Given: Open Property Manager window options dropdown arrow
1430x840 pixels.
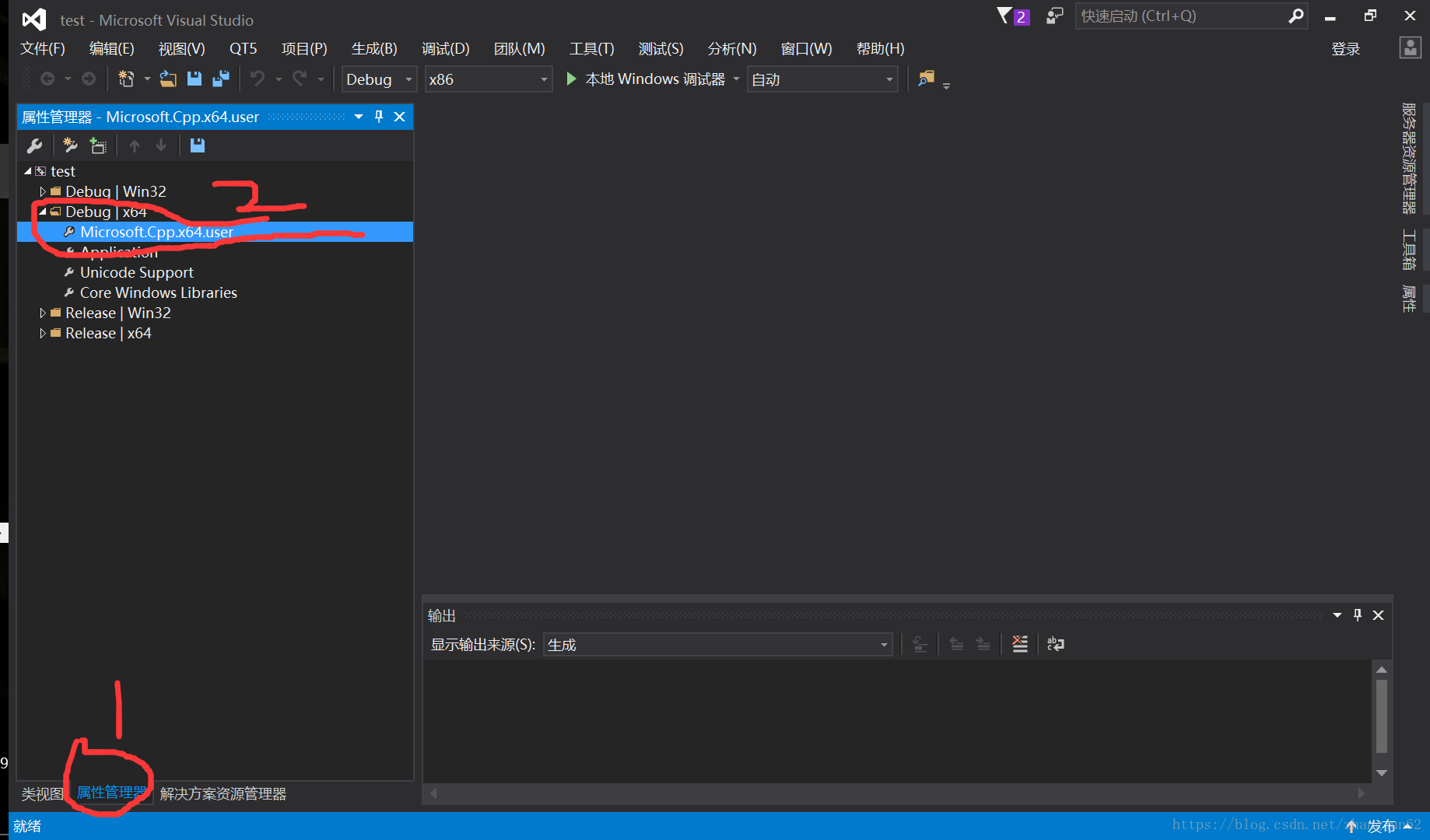Looking at the screenshot, I should click(x=359, y=117).
